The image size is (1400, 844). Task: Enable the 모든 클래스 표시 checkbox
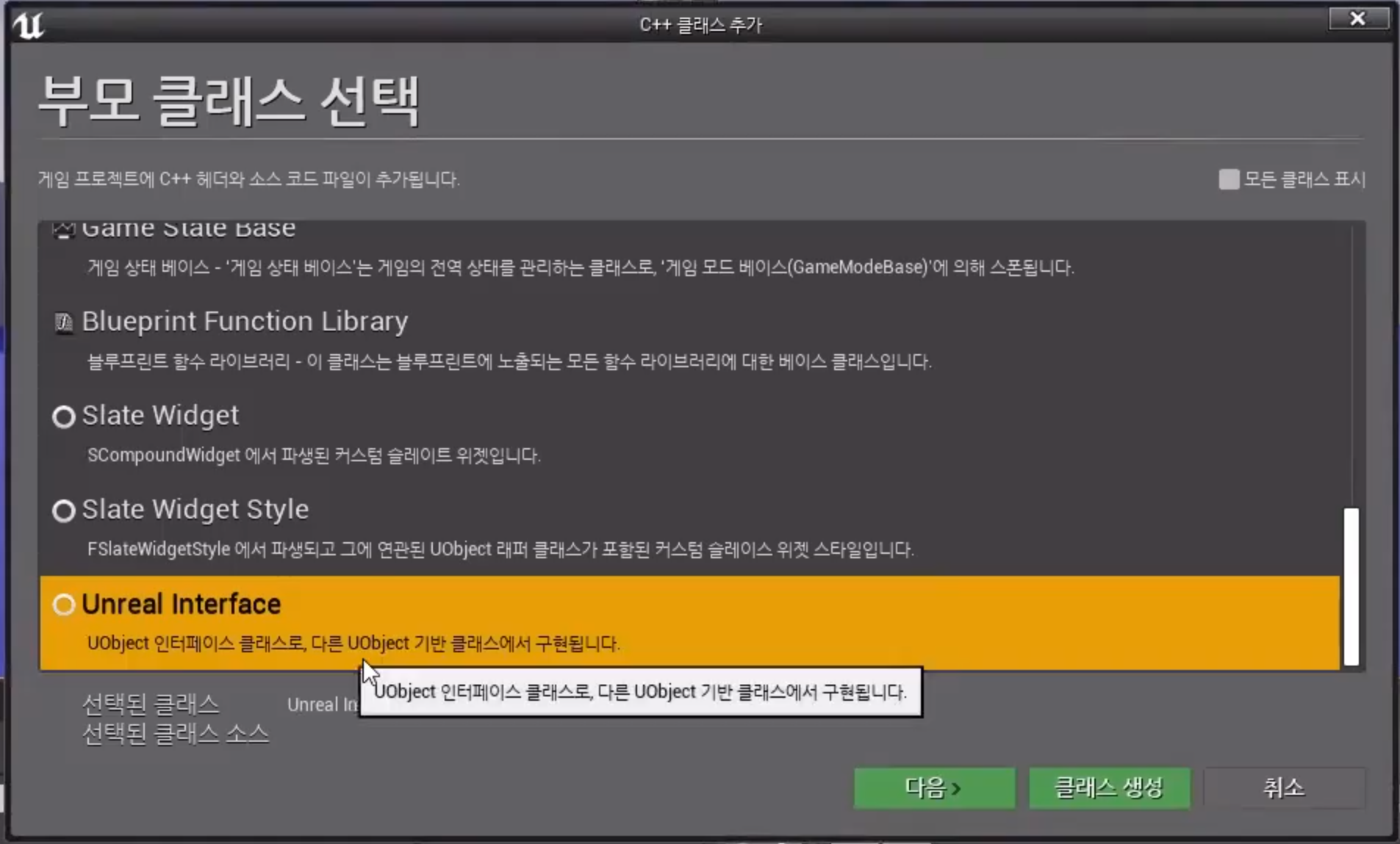click(1229, 179)
